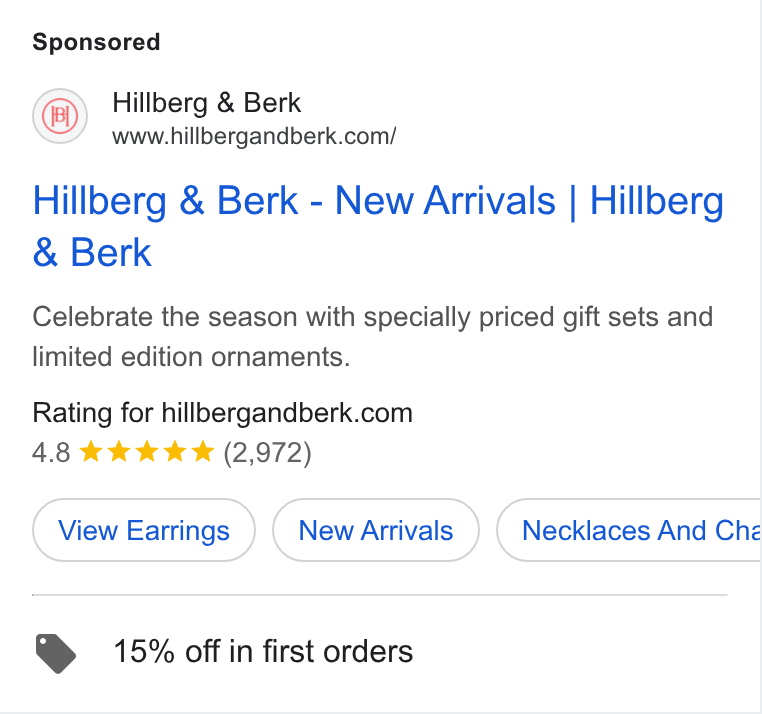
Task: Click the fifth gold rating star
Action: [203, 452]
